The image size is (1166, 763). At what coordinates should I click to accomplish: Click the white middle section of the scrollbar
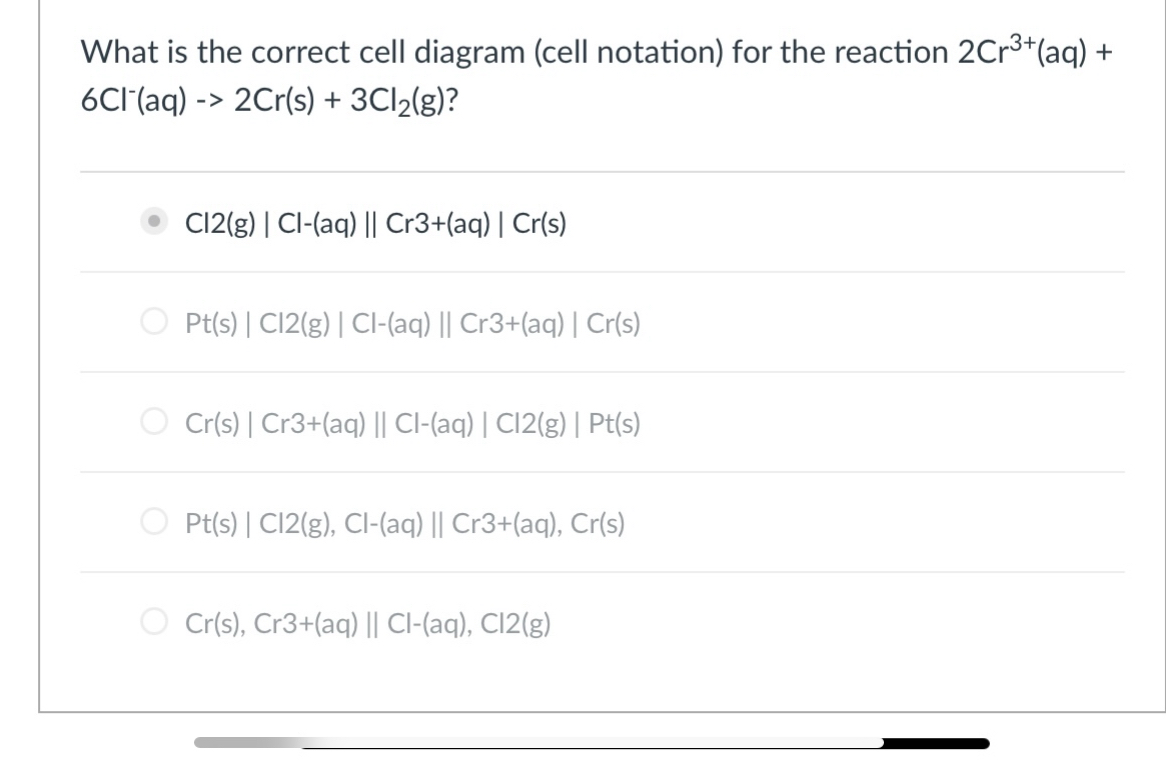(x=593, y=742)
